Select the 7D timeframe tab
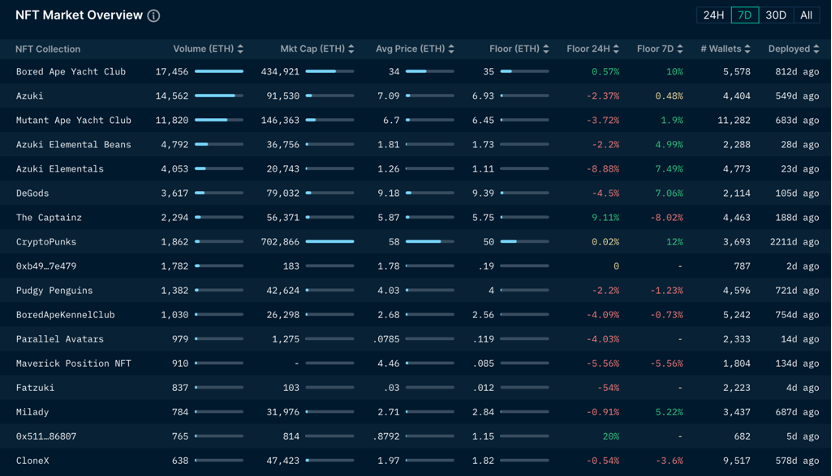Screen dimensions: 832x476 point(745,15)
